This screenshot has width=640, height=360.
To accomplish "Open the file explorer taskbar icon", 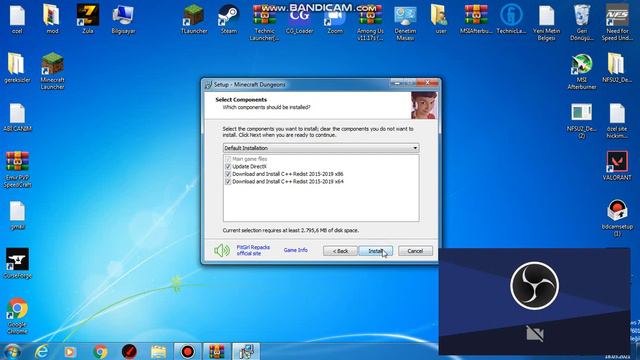I will coord(158,351).
